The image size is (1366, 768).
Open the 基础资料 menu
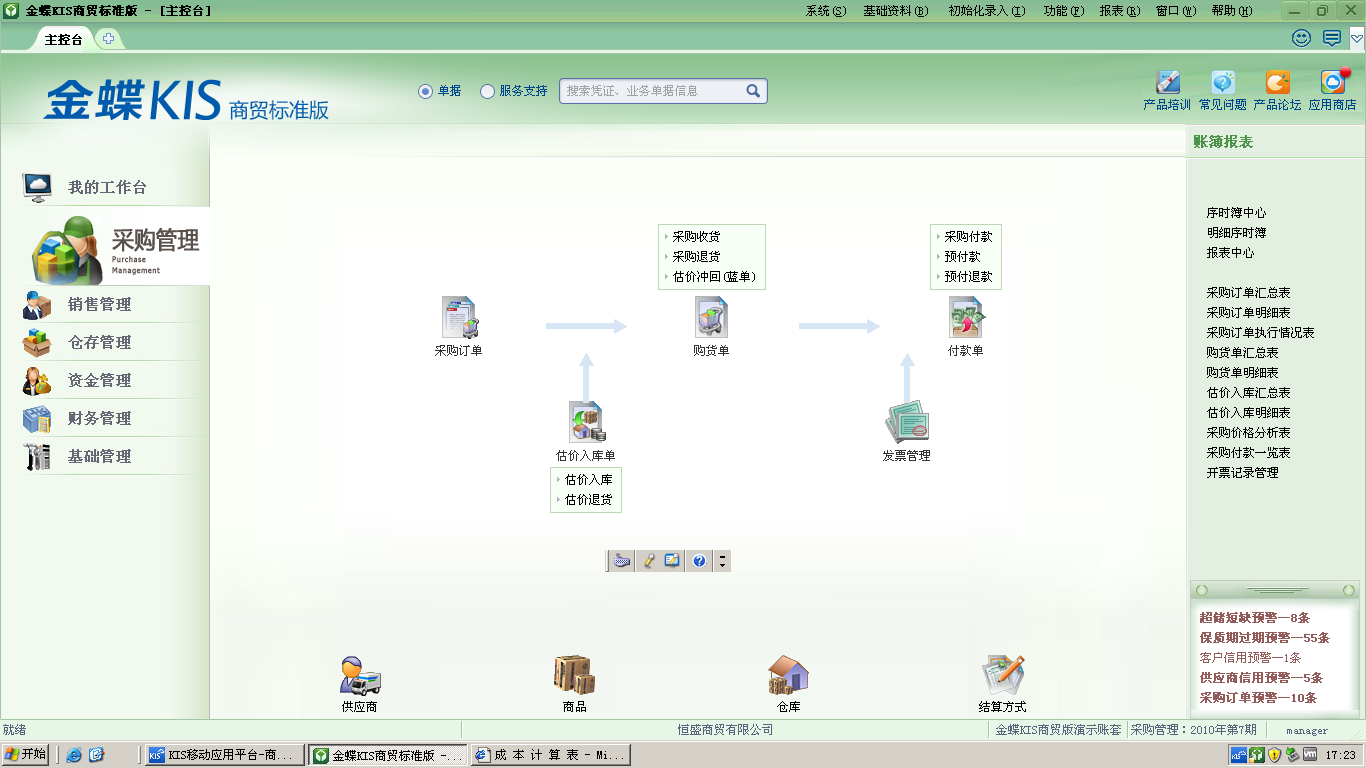[895, 11]
